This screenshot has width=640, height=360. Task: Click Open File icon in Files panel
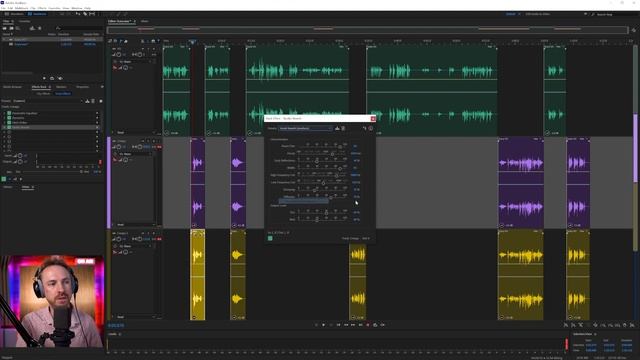pos(5,28)
